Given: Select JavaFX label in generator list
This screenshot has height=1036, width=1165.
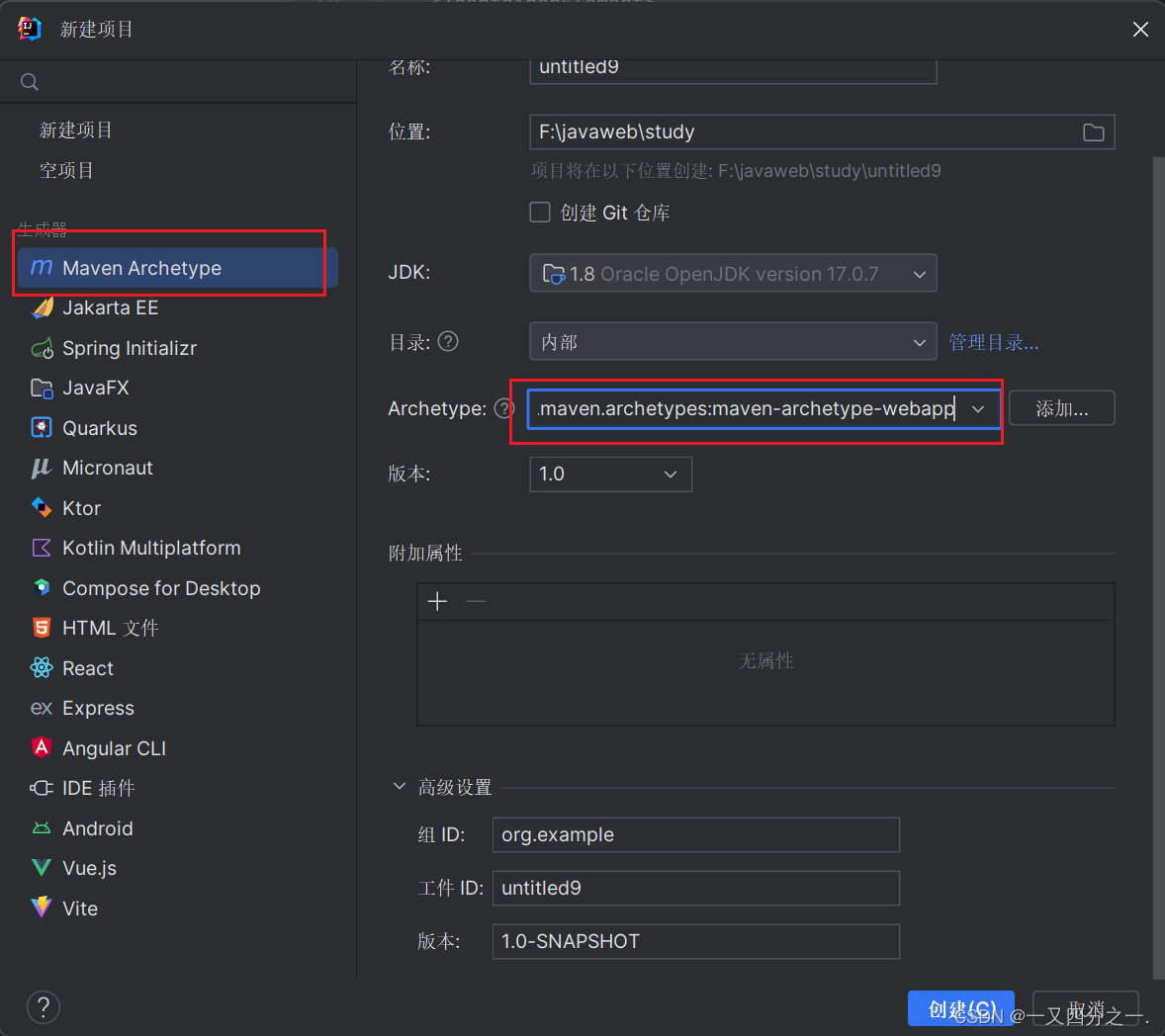Looking at the screenshot, I should 96,388.
